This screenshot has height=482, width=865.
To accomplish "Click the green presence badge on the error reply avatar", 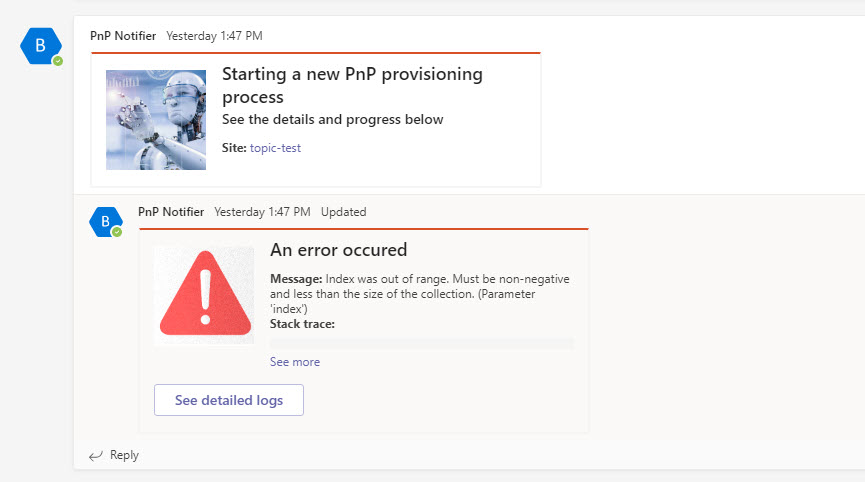I will point(117,232).
